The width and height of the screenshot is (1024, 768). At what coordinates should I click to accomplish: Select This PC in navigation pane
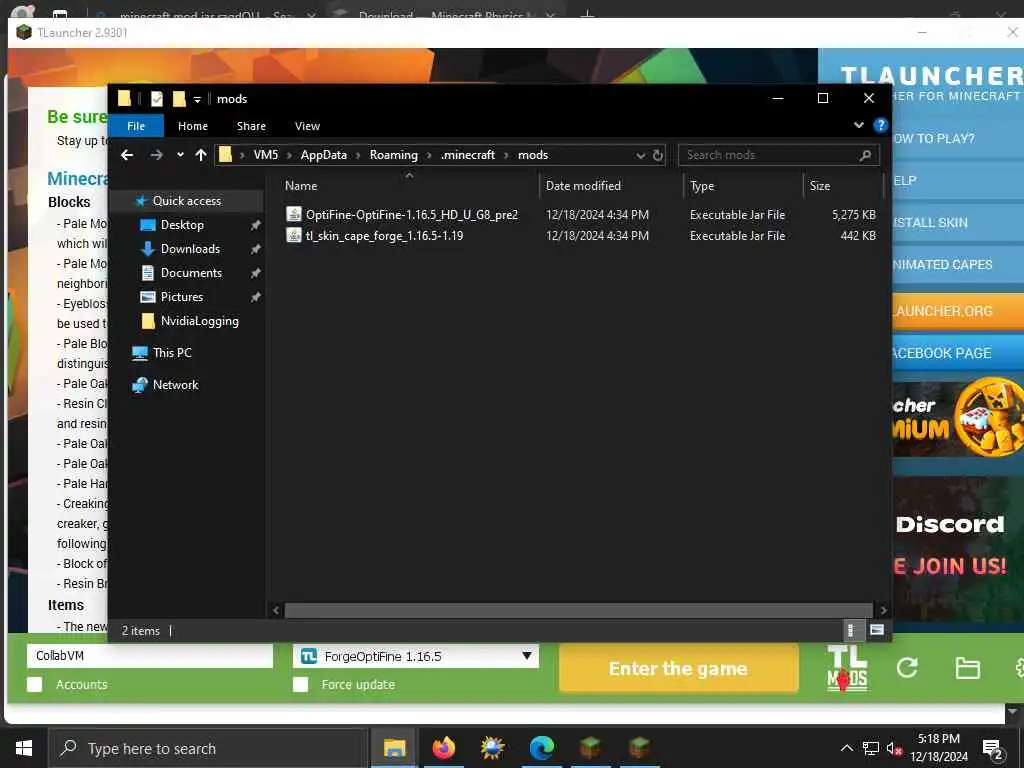(x=172, y=353)
